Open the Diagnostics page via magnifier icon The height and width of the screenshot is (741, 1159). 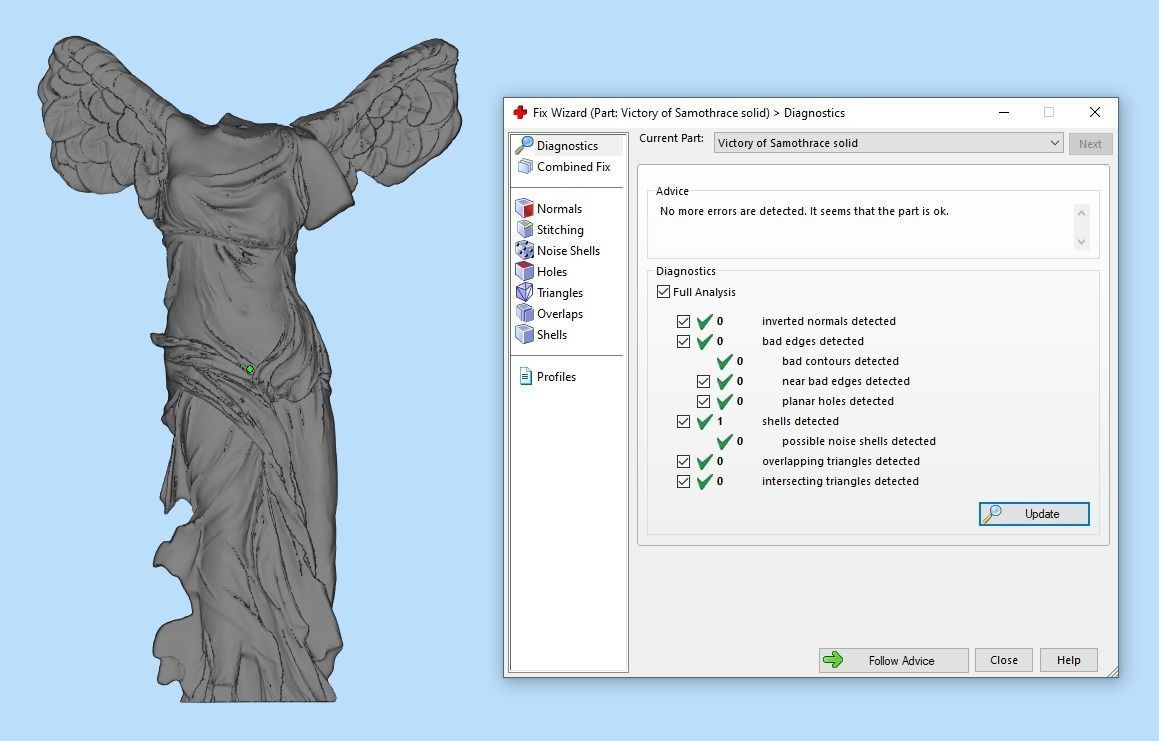524,145
